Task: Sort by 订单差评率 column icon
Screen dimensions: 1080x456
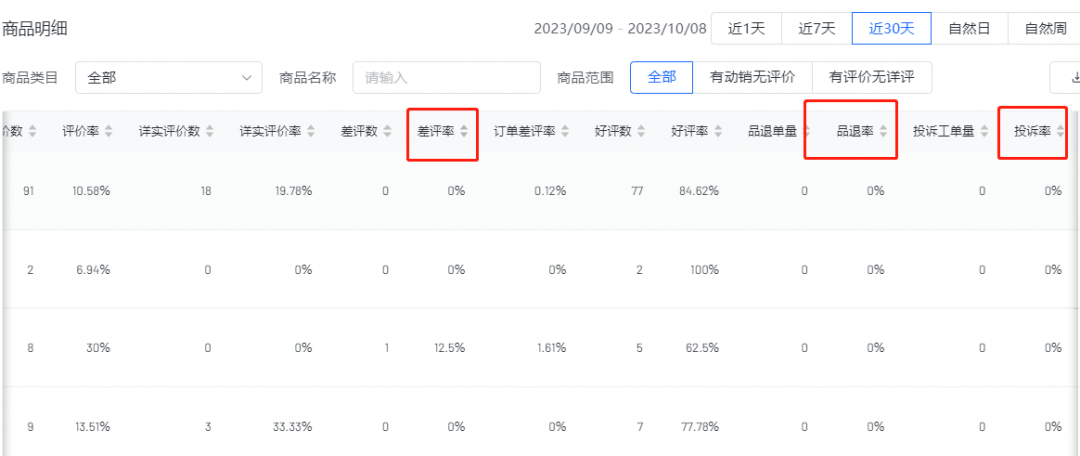Action: [564, 131]
